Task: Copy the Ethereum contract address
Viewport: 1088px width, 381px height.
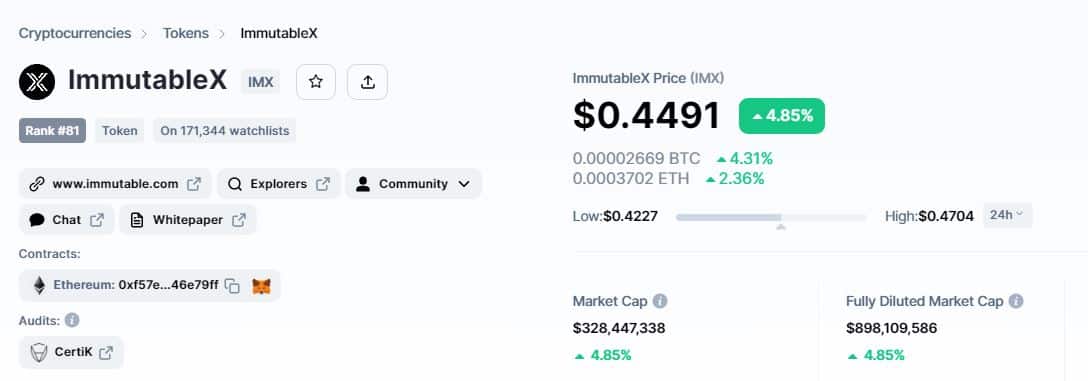Action: click(233, 286)
